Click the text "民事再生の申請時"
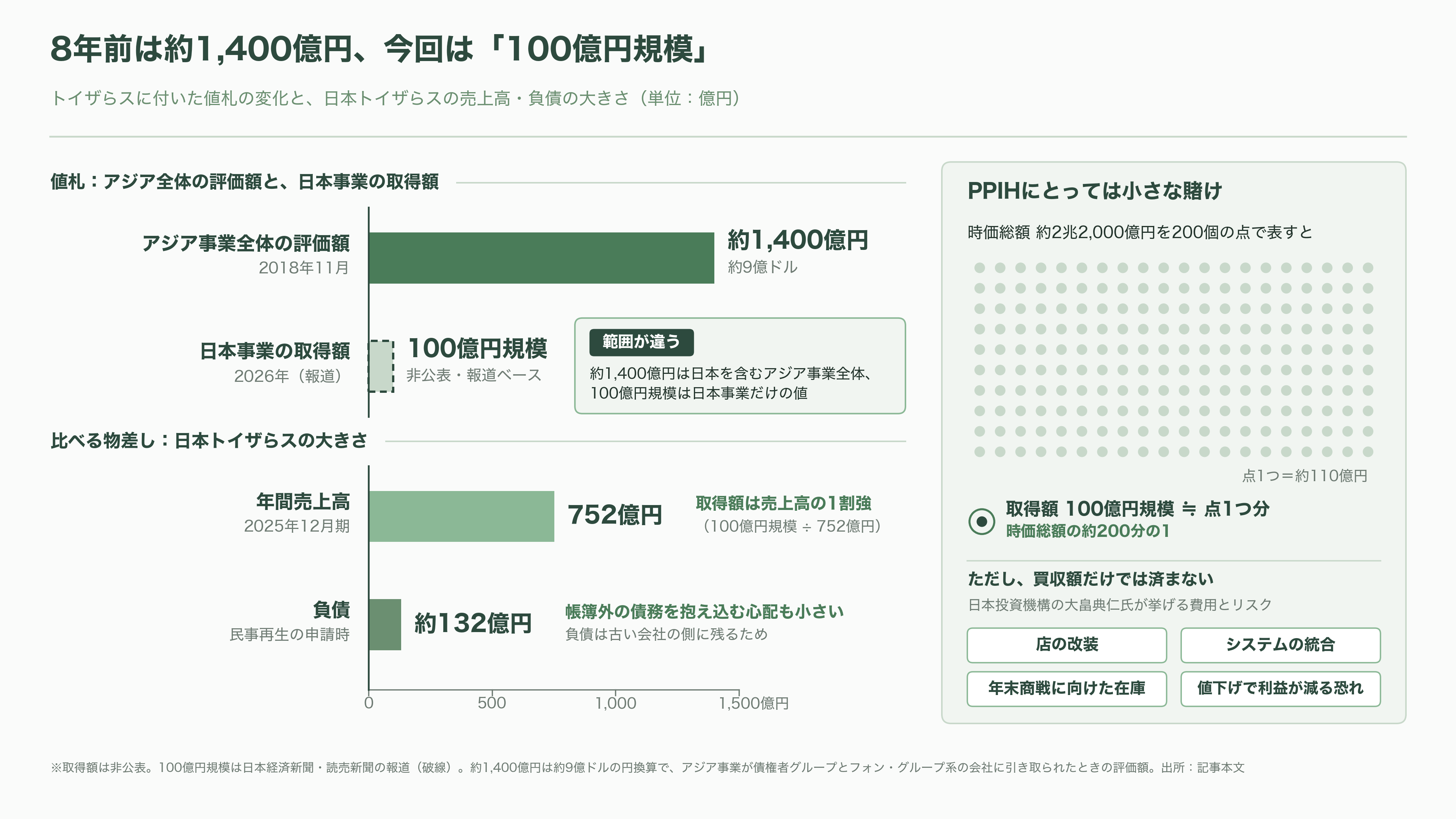The image size is (1456, 819). pos(289,635)
